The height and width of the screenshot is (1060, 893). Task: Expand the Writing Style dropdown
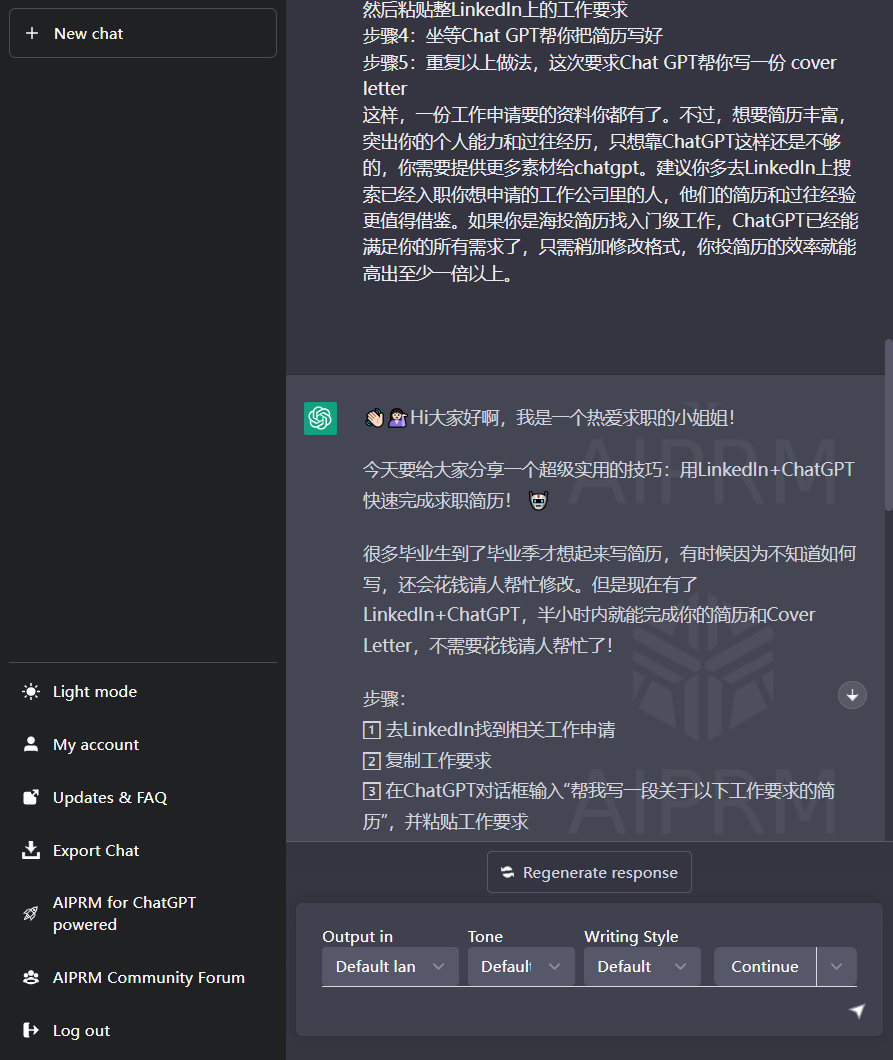[x=641, y=966]
